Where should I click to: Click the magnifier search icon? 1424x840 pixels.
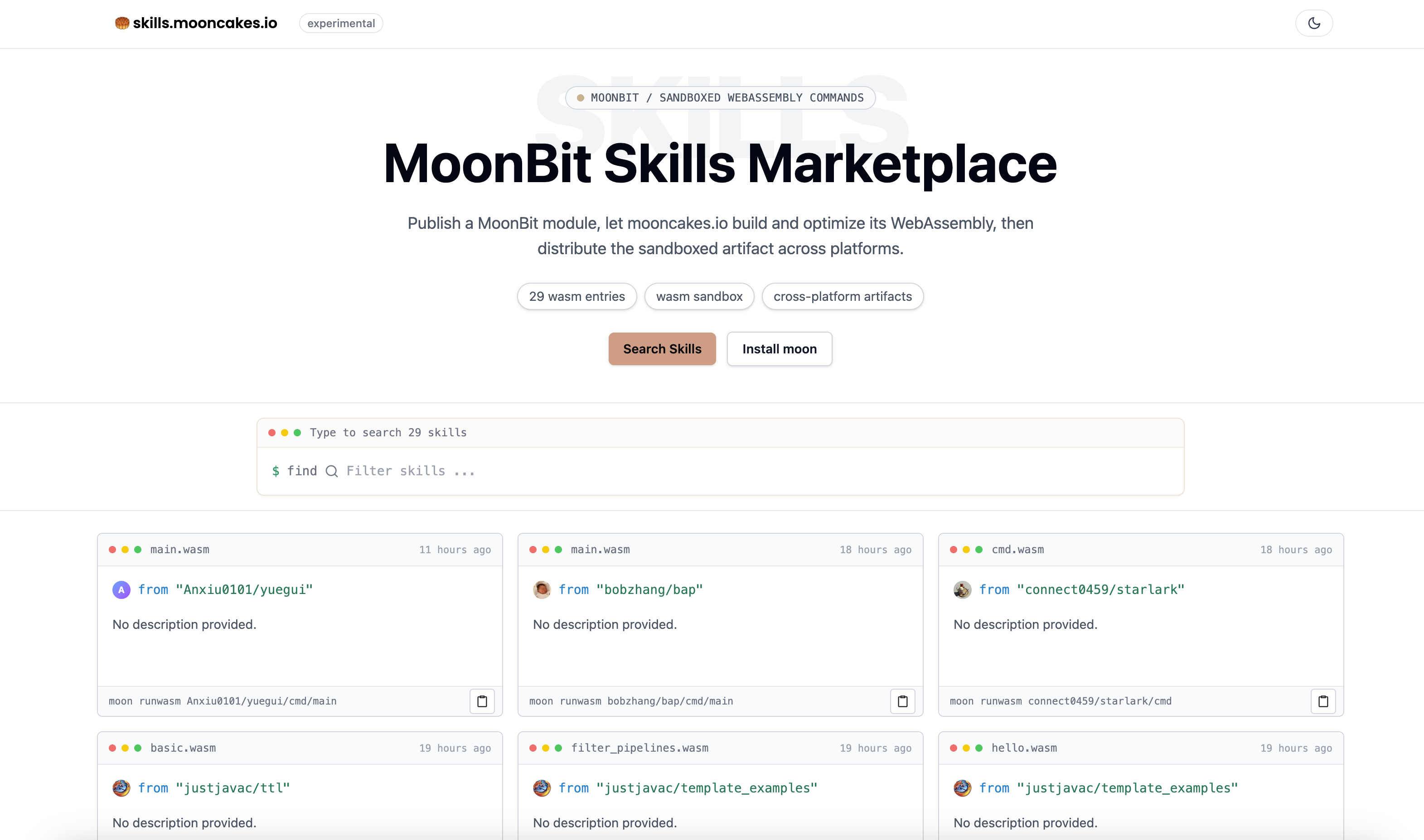(332, 471)
